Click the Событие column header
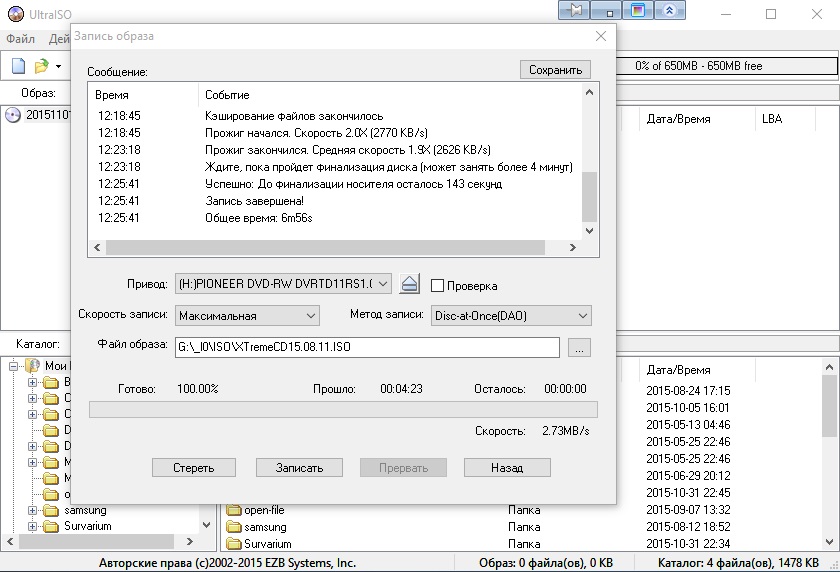Image resolution: width=840 pixels, height=572 pixels. pos(389,95)
